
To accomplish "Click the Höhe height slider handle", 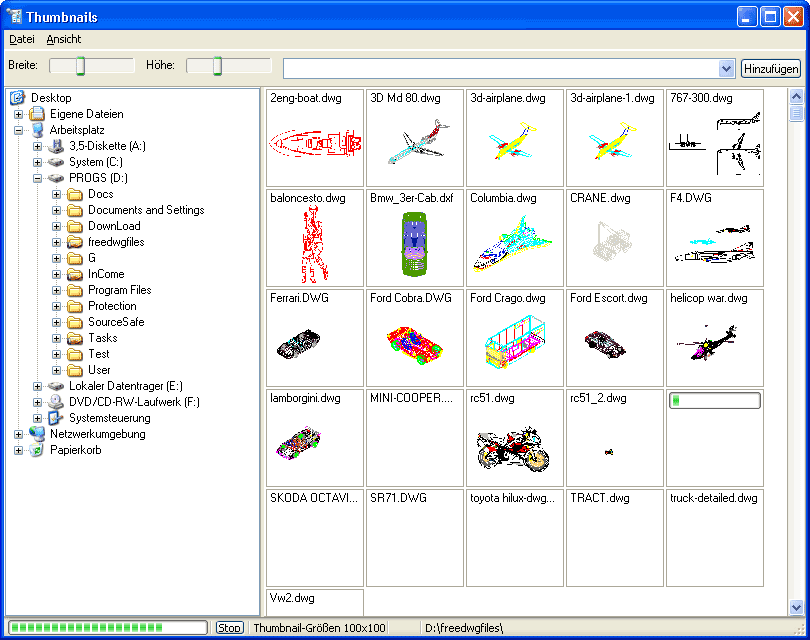I will [x=217, y=66].
